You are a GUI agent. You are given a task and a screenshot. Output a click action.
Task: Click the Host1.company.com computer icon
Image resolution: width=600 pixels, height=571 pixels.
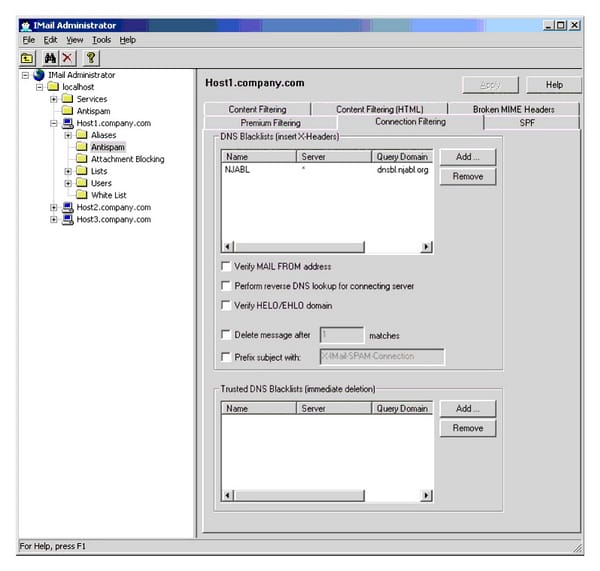68,123
